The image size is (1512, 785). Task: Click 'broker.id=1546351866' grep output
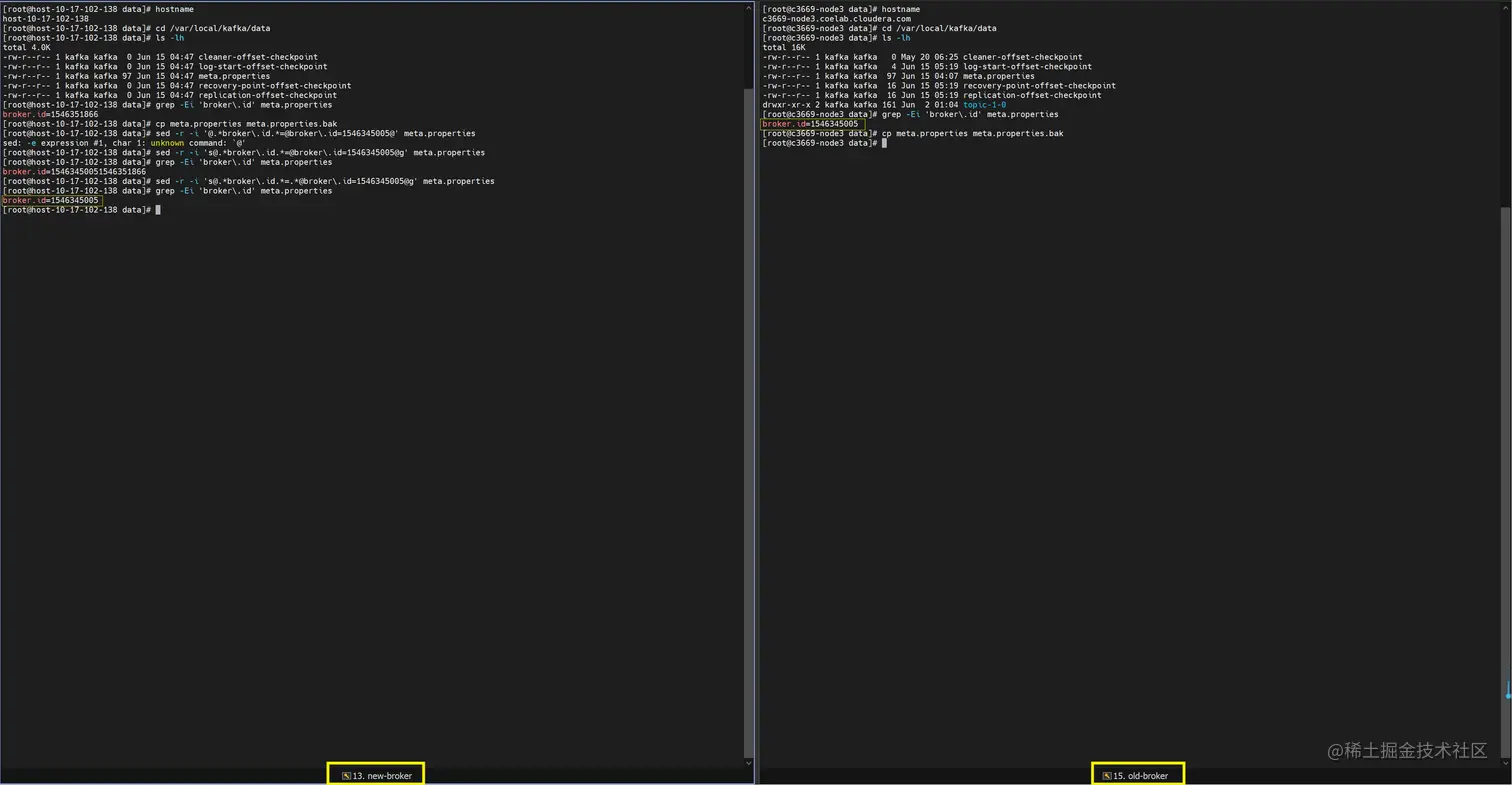(x=50, y=114)
